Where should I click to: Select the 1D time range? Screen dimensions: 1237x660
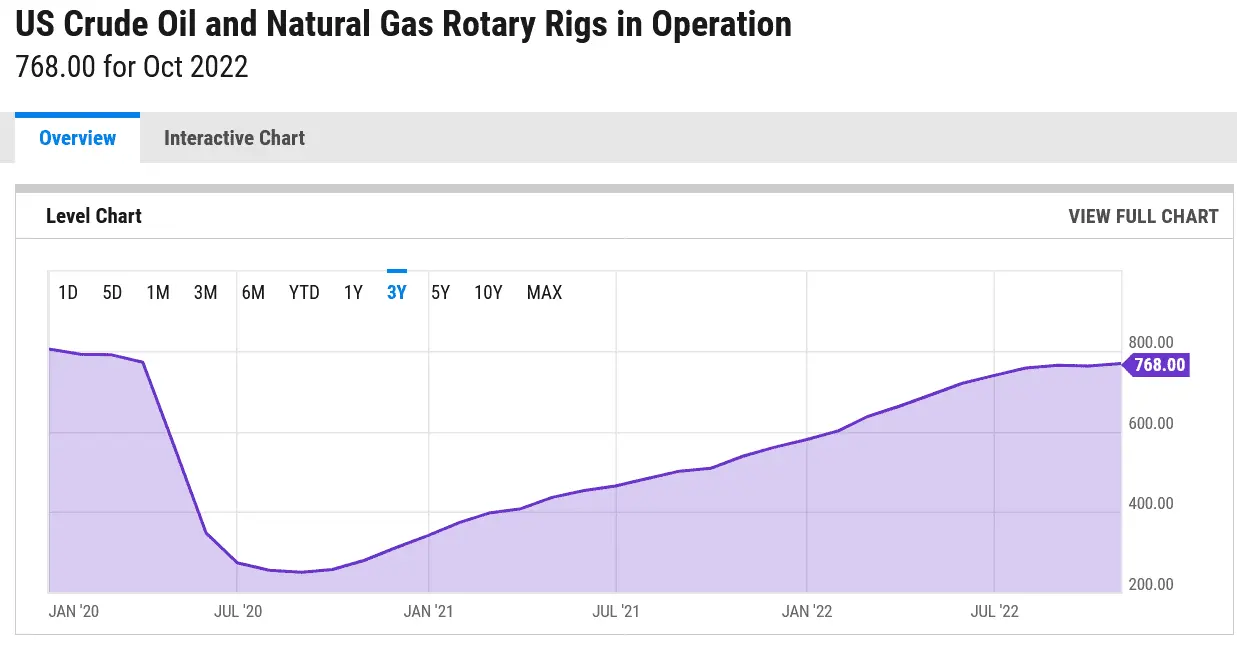(68, 293)
